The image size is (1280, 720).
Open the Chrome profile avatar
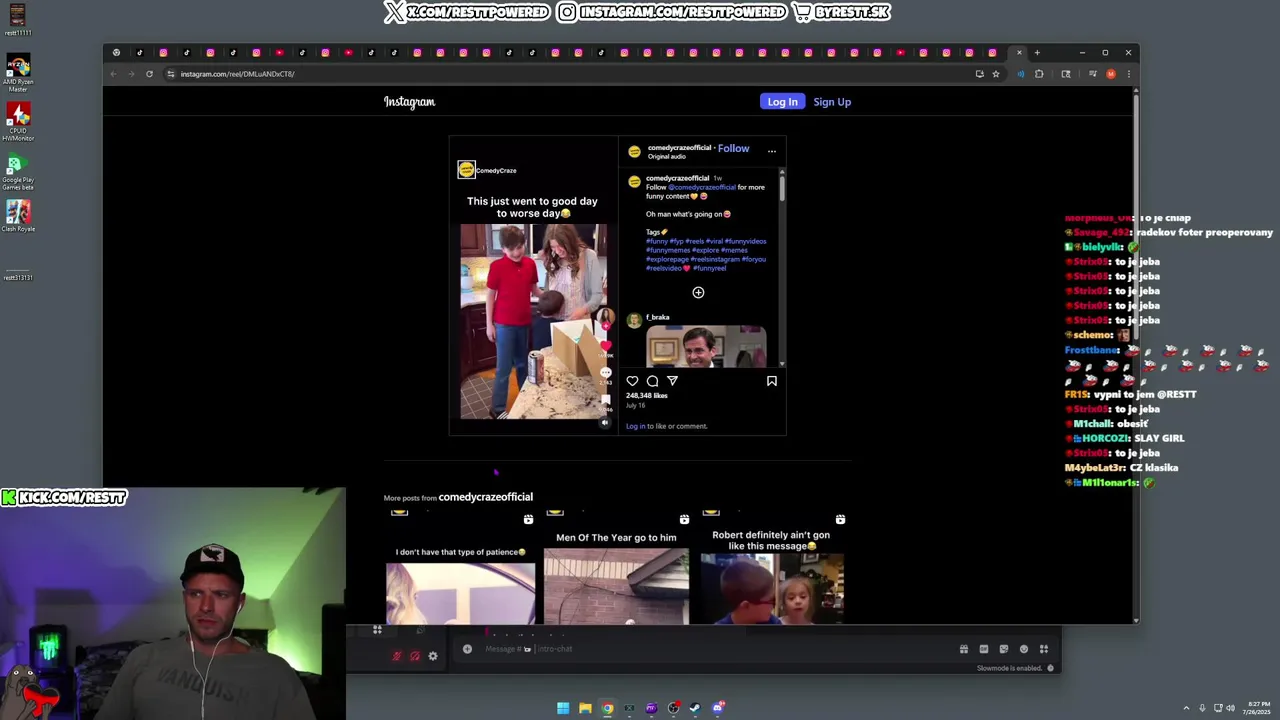1110,74
